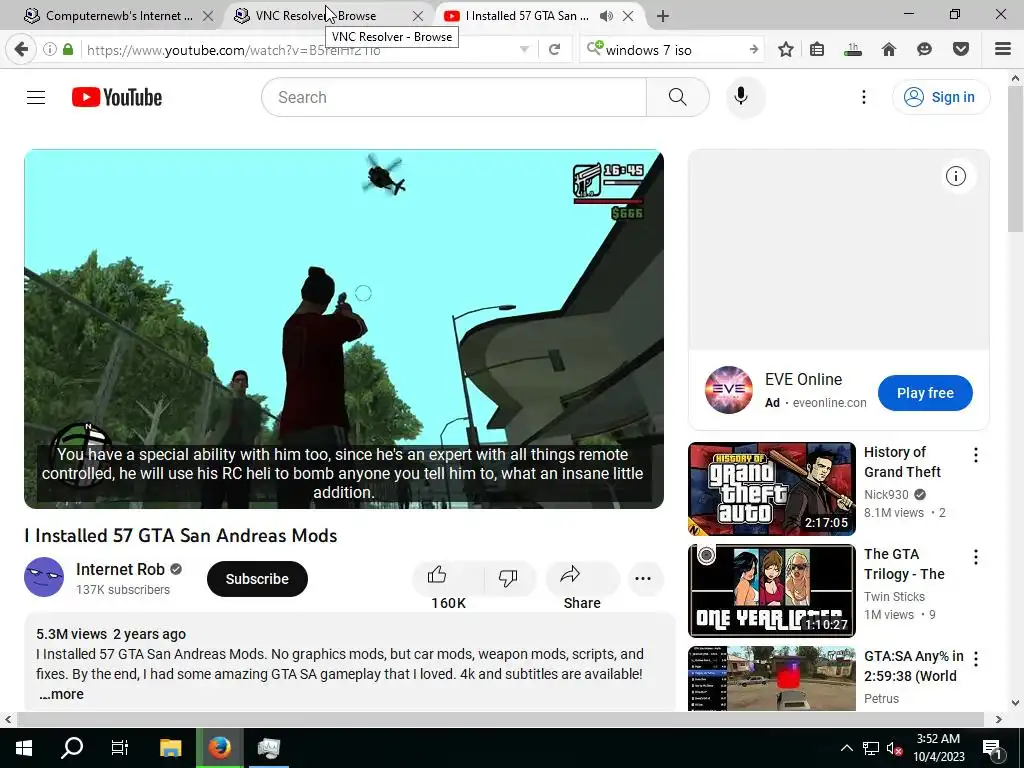Select the I Installed 57 GTA San tab
1024x768 pixels.
[527, 16]
